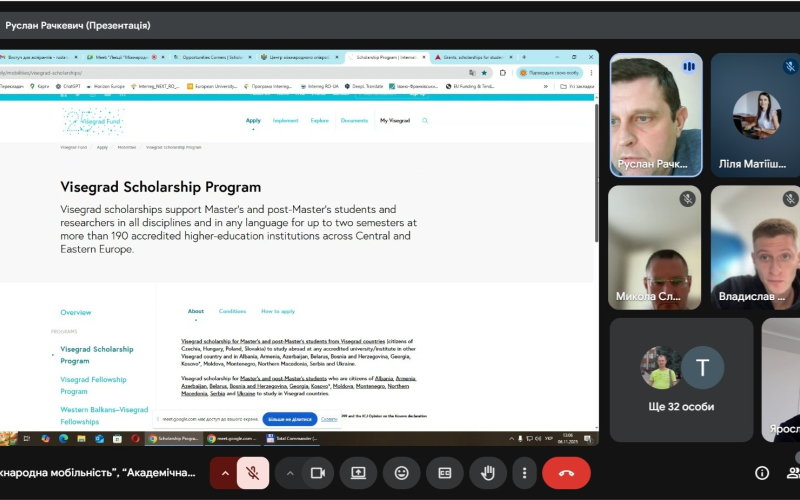Click the Overview sidebar link
800x500 pixels.
coord(76,313)
